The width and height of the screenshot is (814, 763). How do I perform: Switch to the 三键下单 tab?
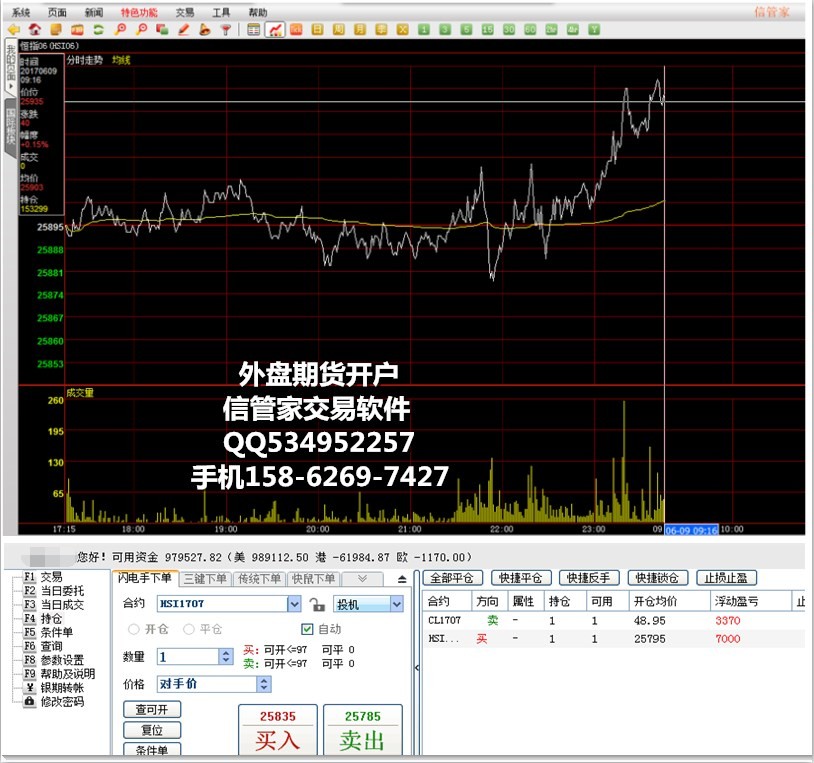[206, 579]
